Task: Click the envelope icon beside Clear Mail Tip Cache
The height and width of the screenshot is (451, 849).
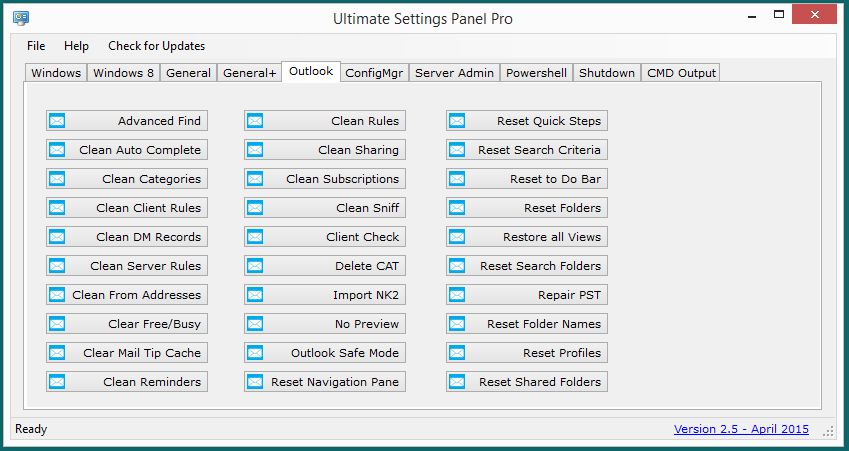Action: tap(57, 352)
